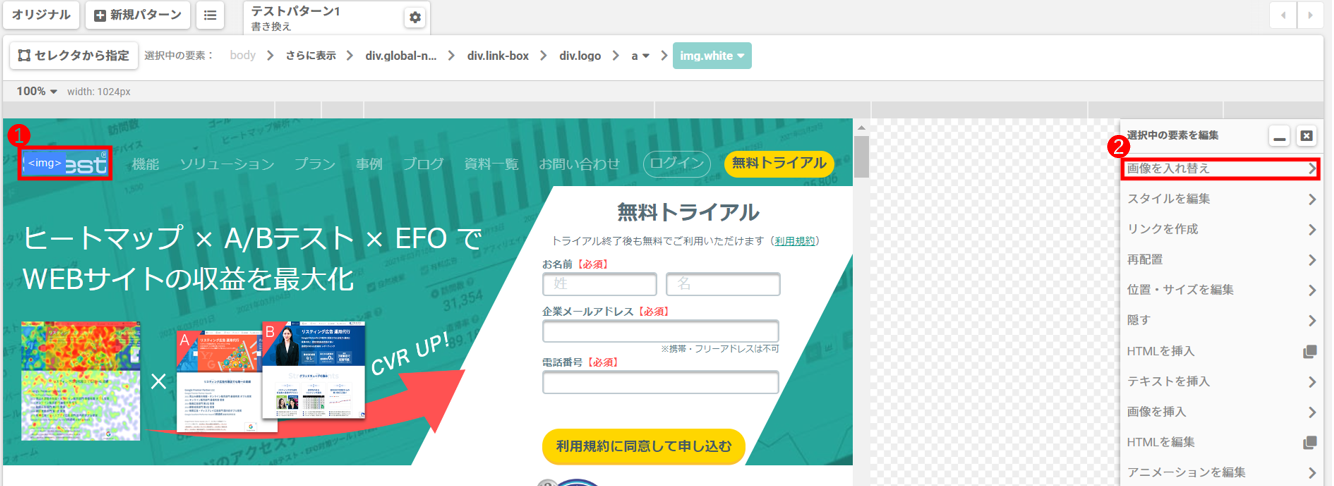
Task: Click 事例 in site navigation
Action: (369, 163)
